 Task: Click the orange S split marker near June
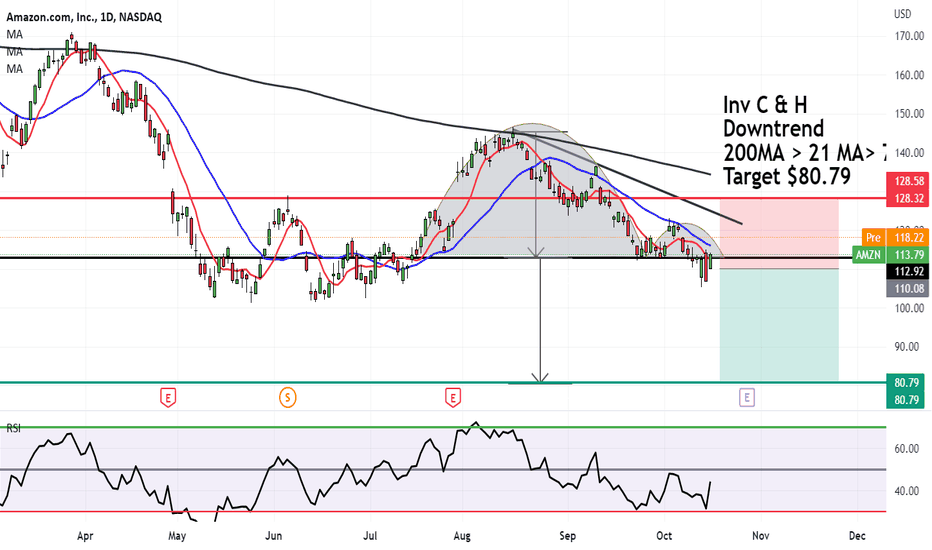(x=288, y=397)
